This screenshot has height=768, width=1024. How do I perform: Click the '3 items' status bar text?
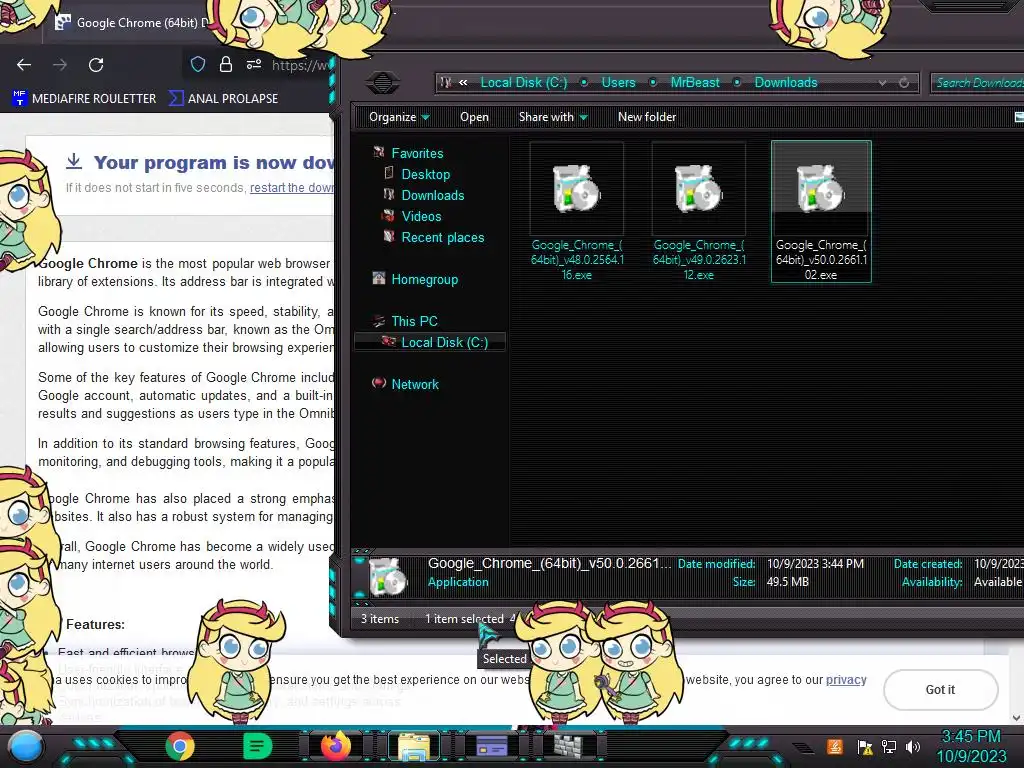380,618
